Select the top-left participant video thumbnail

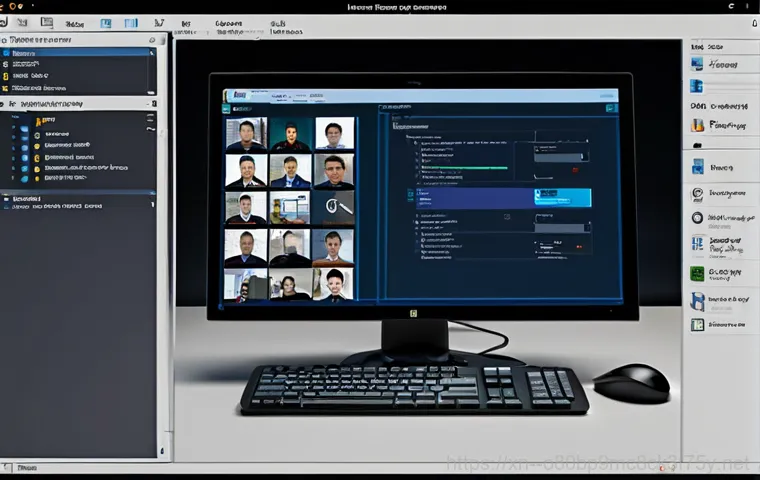[x=245, y=134]
